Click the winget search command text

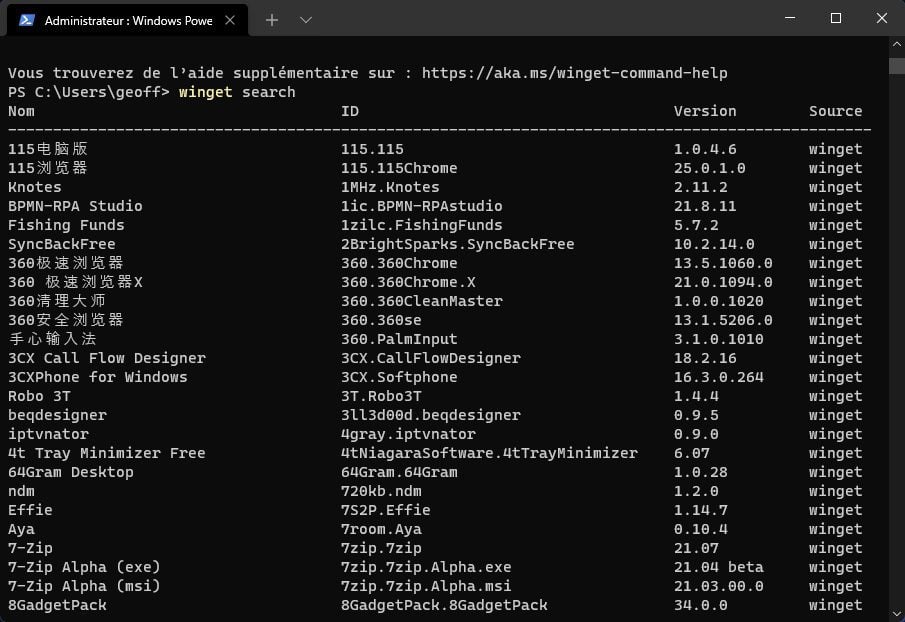click(x=237, y=92)
